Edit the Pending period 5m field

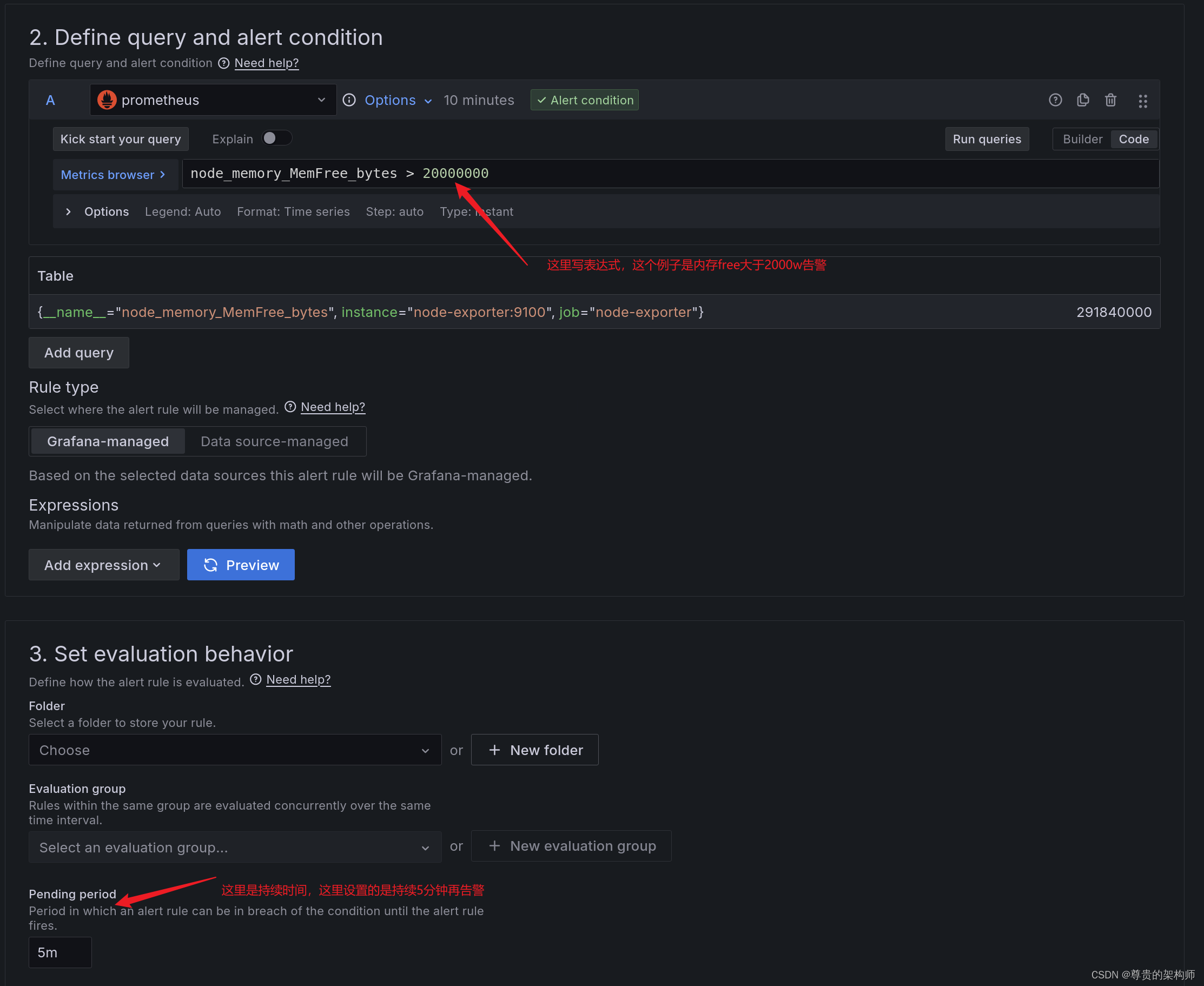[x=59, y=952]
